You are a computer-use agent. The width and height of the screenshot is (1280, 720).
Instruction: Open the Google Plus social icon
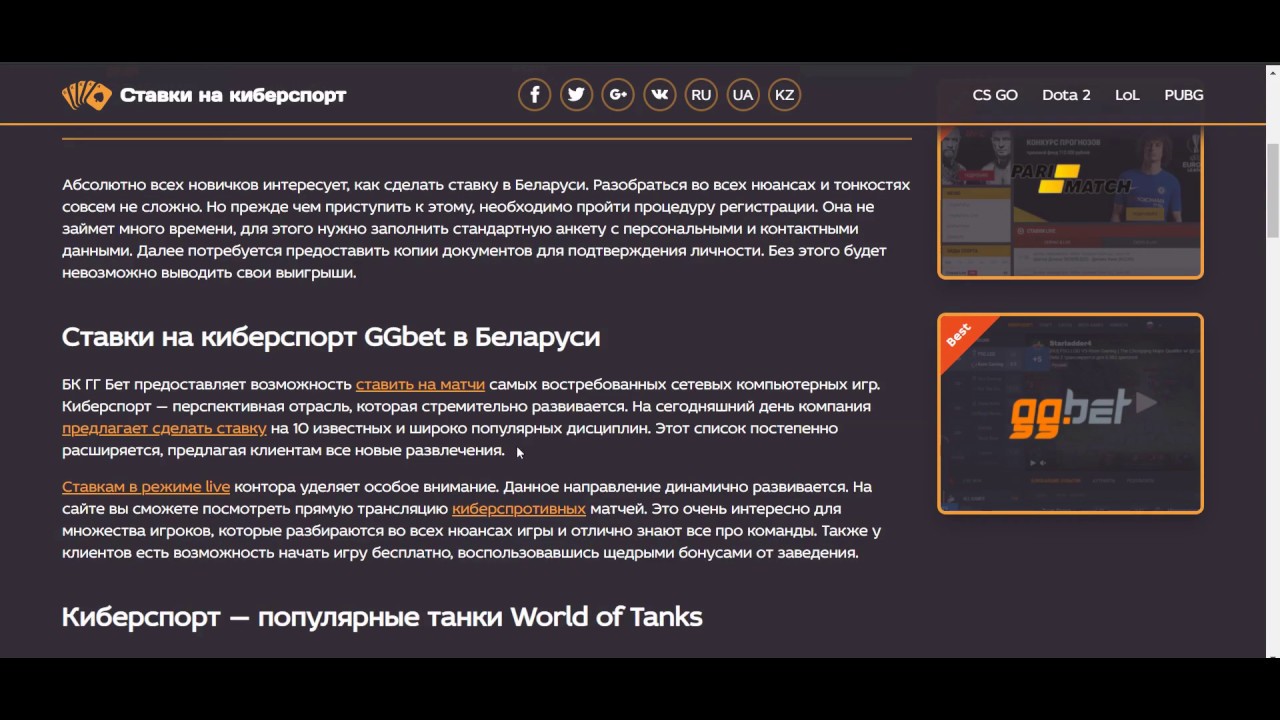point(618,95)
